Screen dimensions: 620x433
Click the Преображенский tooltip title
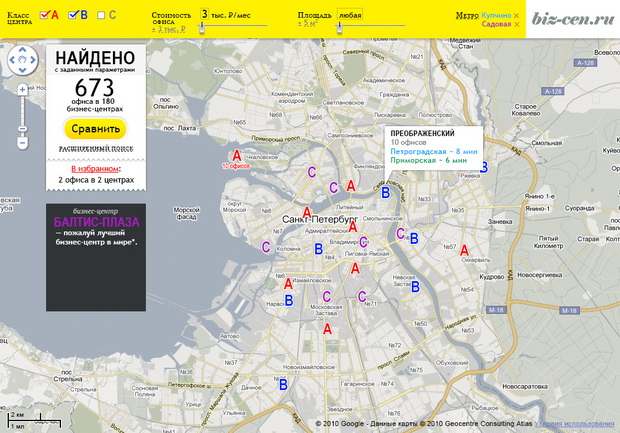pos(422,133)
